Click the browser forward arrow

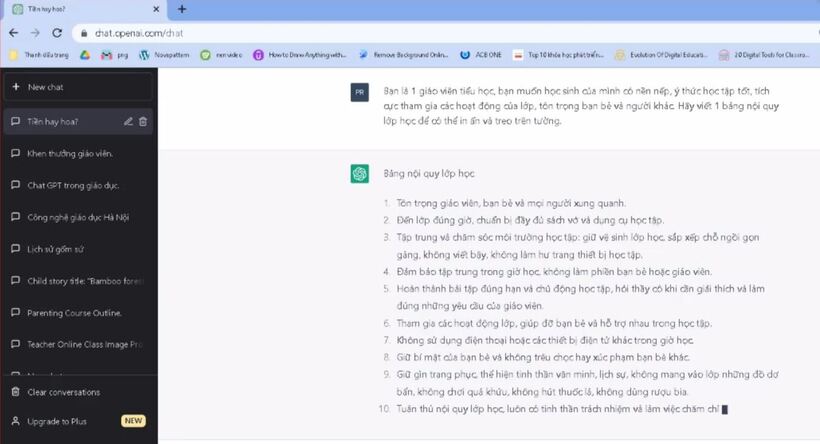tap(36, 32)
